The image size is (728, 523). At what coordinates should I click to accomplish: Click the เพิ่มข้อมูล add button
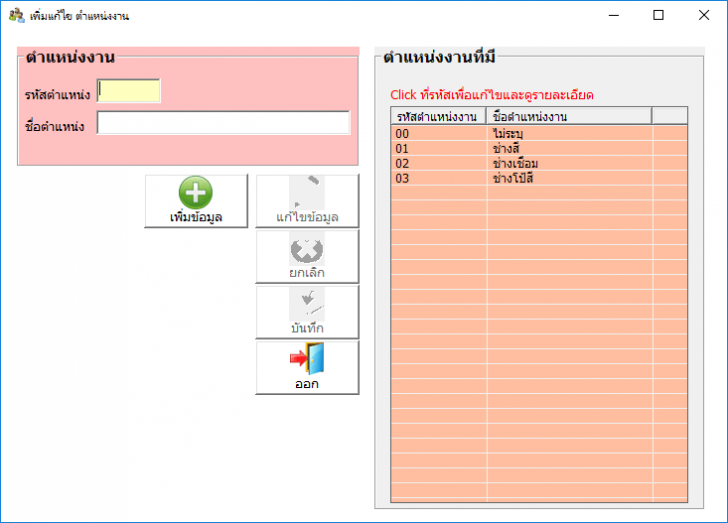196,201
